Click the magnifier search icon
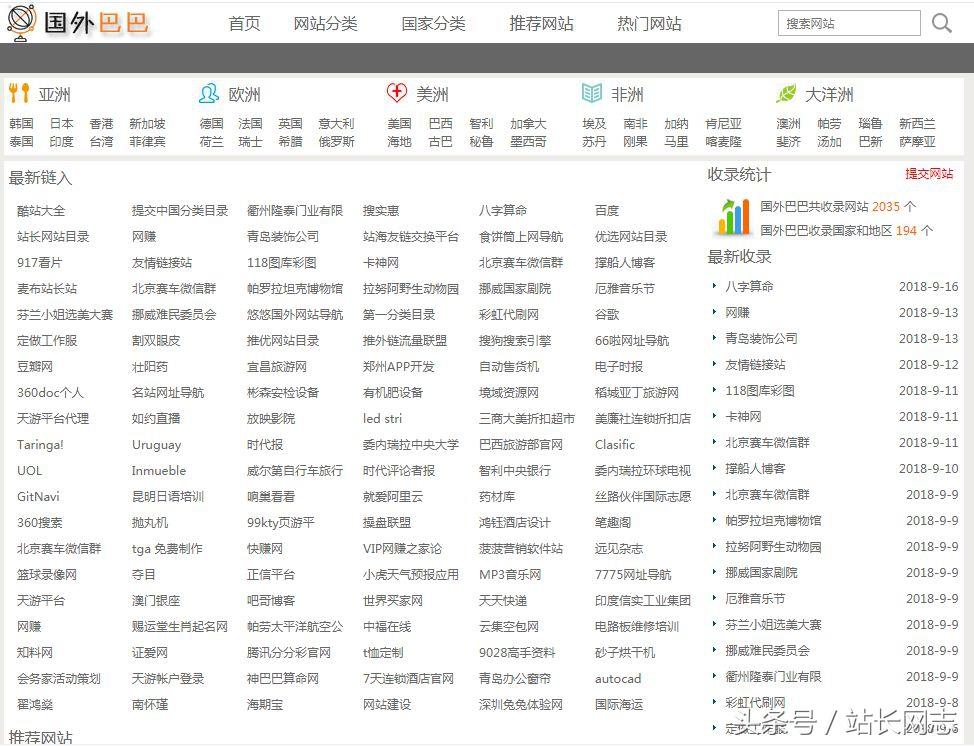 click(942, 24)
